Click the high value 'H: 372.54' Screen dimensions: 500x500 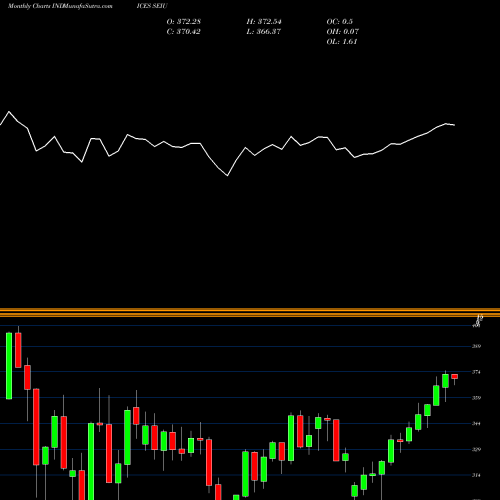(x=264, y=22)
